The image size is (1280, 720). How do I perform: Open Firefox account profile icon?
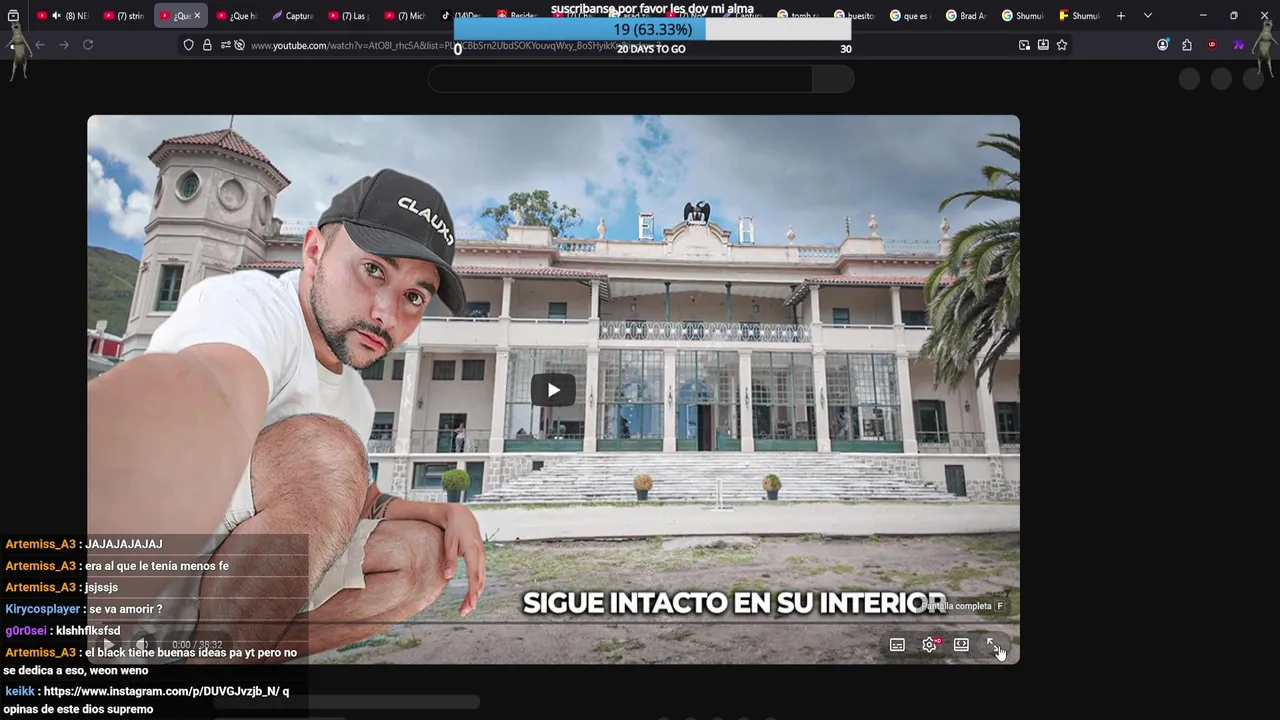pos(1162,45)
